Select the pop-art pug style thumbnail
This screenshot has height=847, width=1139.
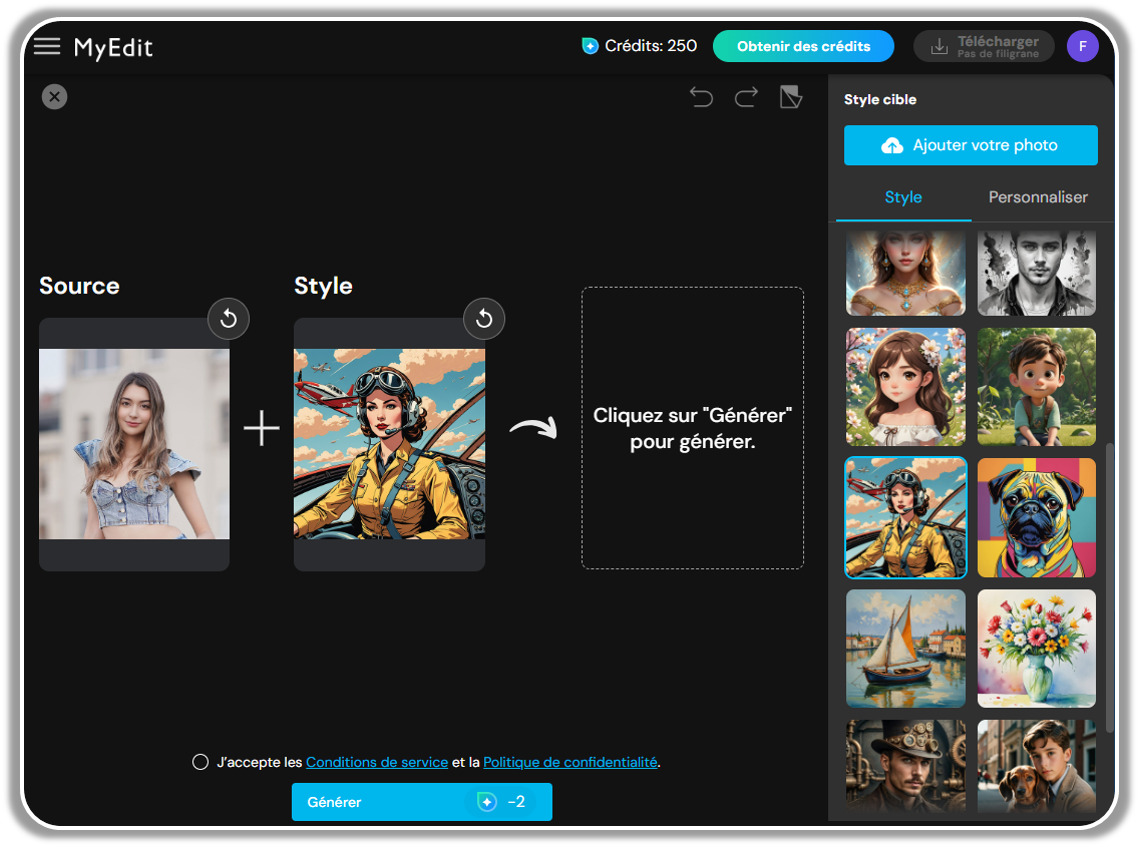(x=1036, y=517)
